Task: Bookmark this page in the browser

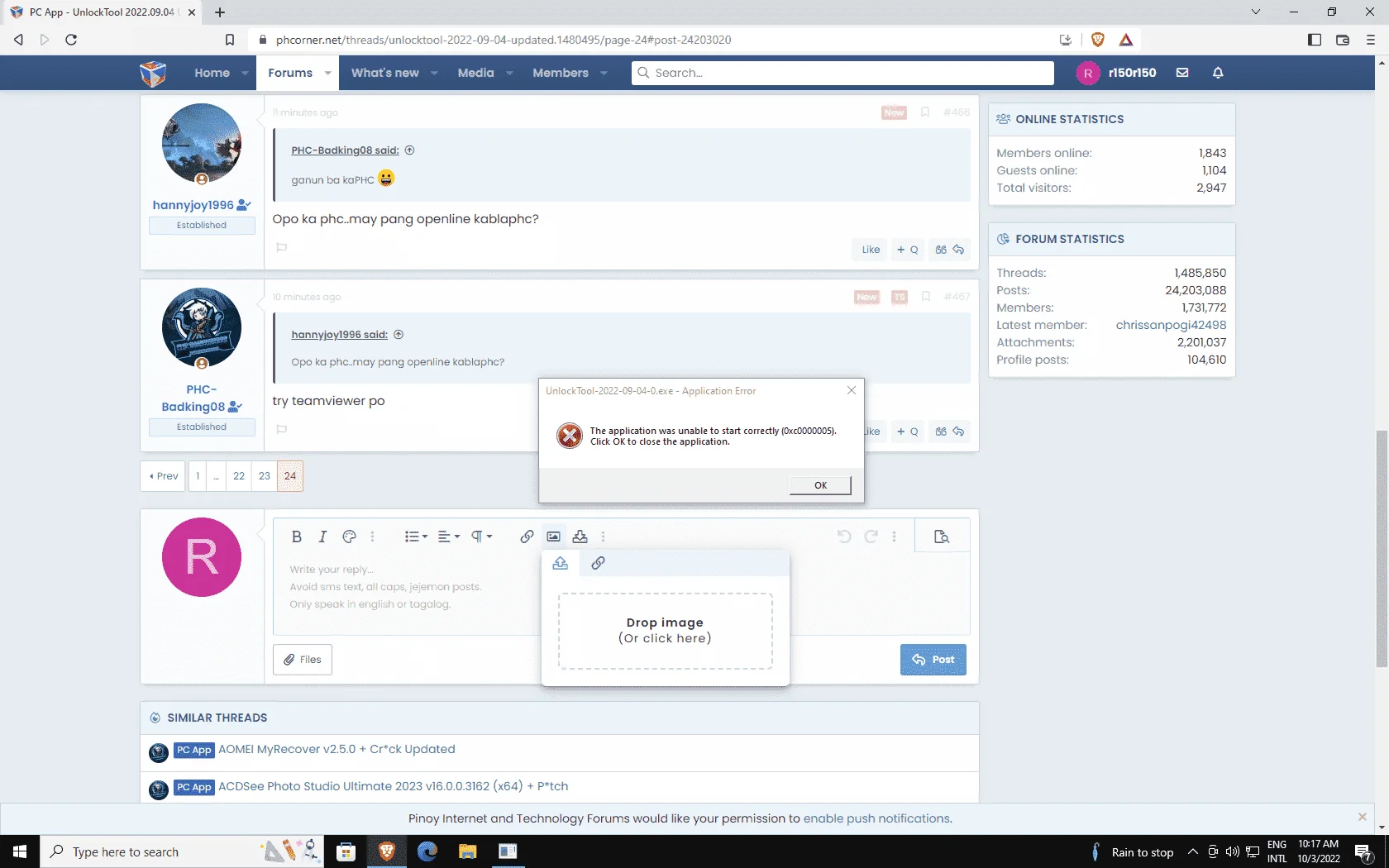Action: pos(230,40)
